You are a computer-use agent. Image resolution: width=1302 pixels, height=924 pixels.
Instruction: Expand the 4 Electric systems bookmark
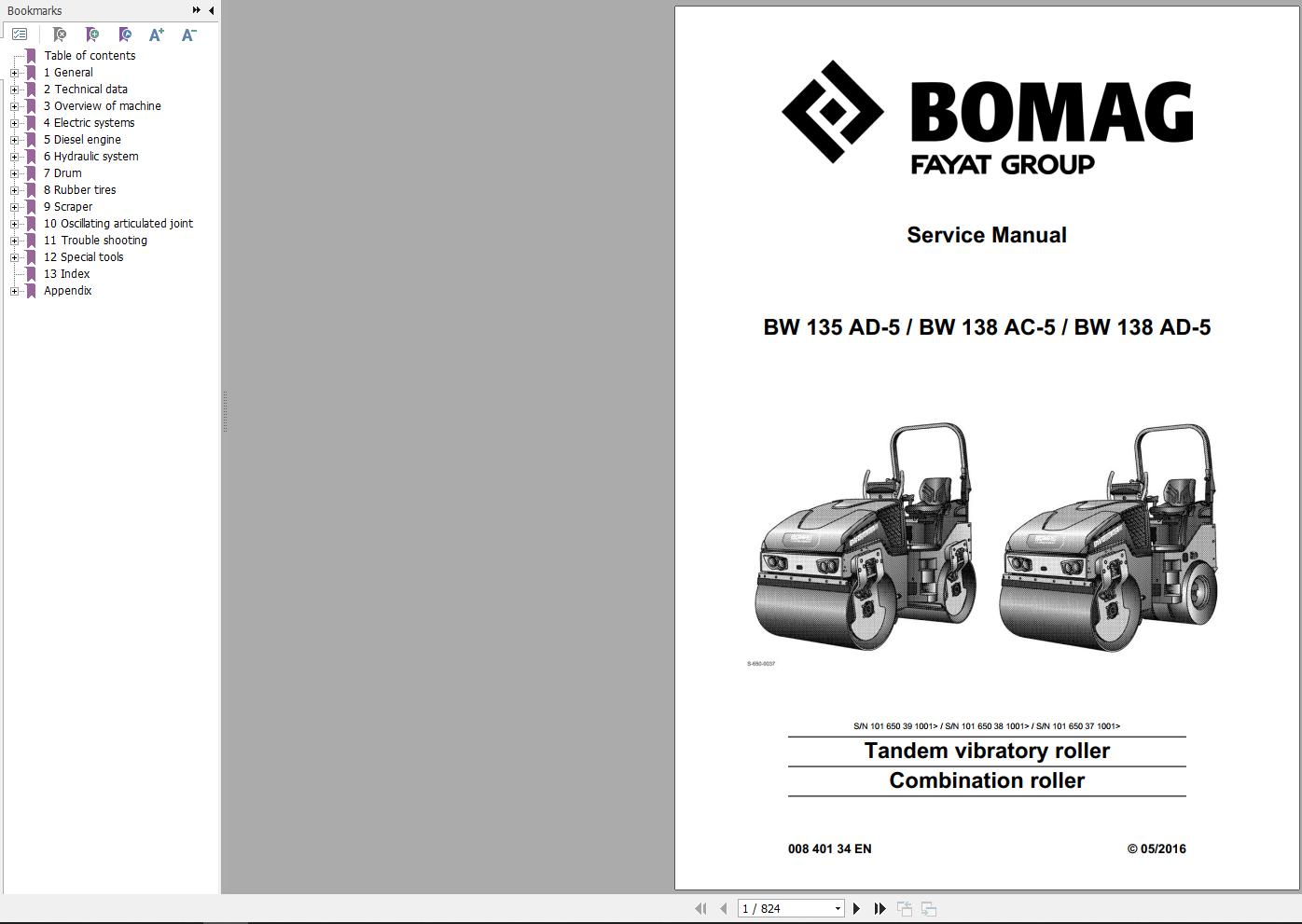(x=14, y=123)
